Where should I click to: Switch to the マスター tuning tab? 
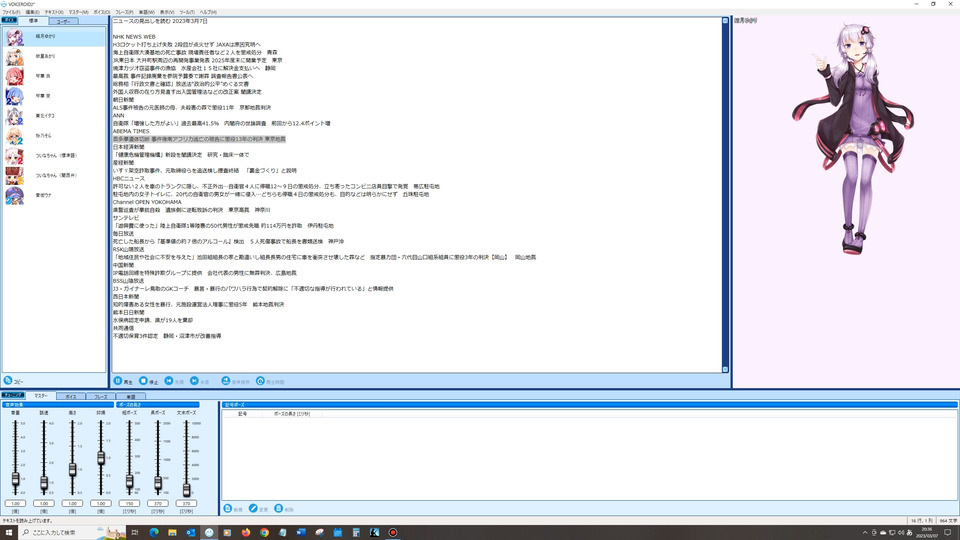pyautogui.click(x=40, y=396)
